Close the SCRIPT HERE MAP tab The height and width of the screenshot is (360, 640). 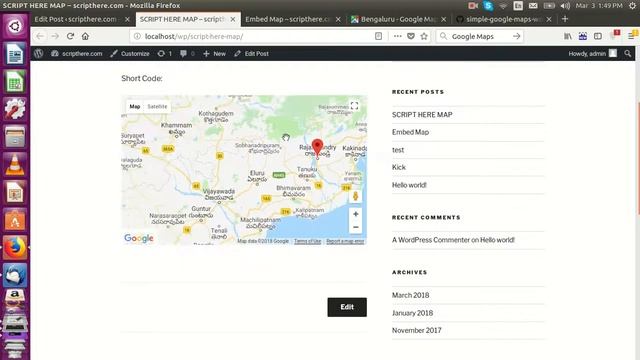coord(233,19)
